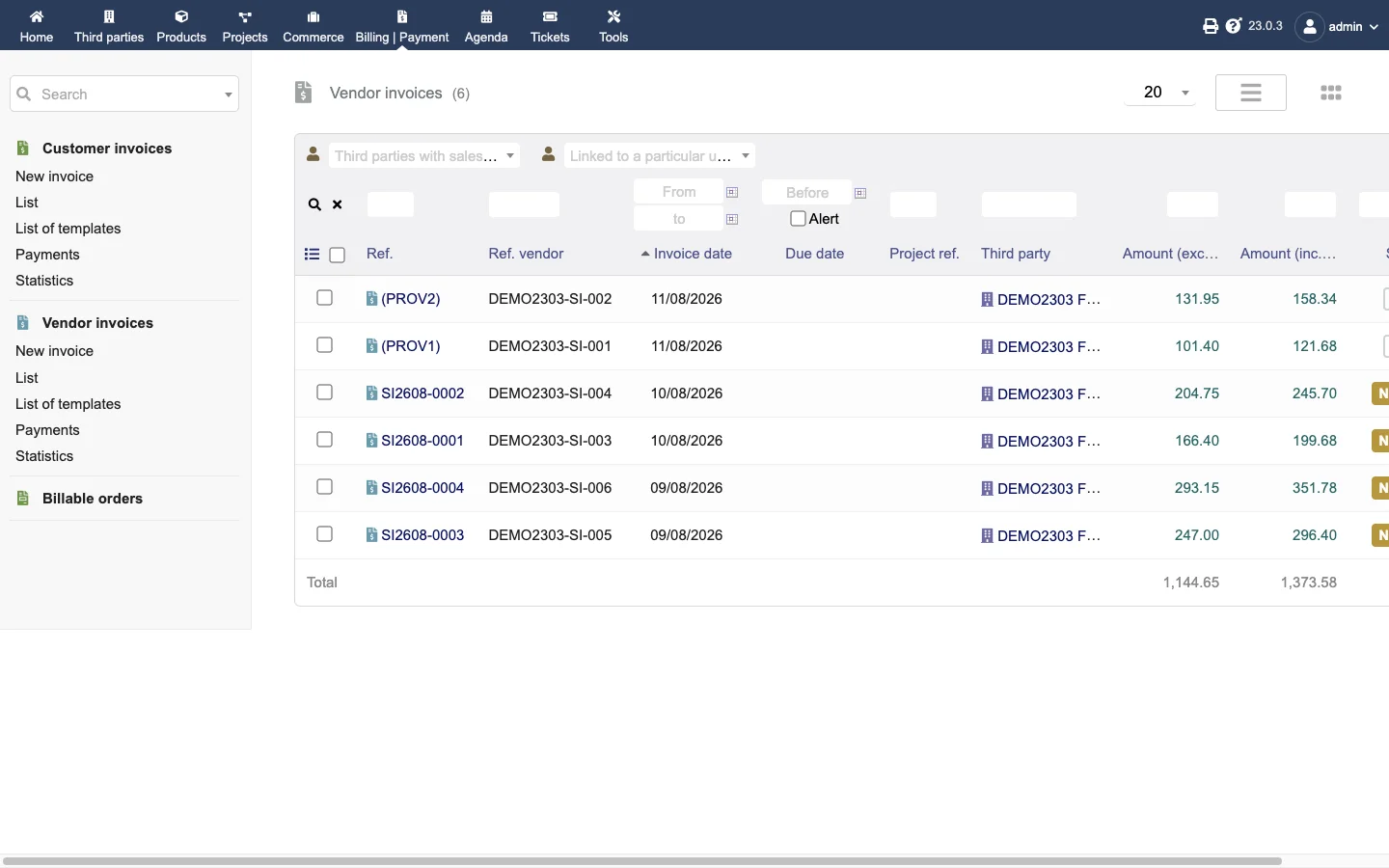Click the Tickets icon in top bar
Viewport: 1389px width, 868px height.
tap(550, 16)
